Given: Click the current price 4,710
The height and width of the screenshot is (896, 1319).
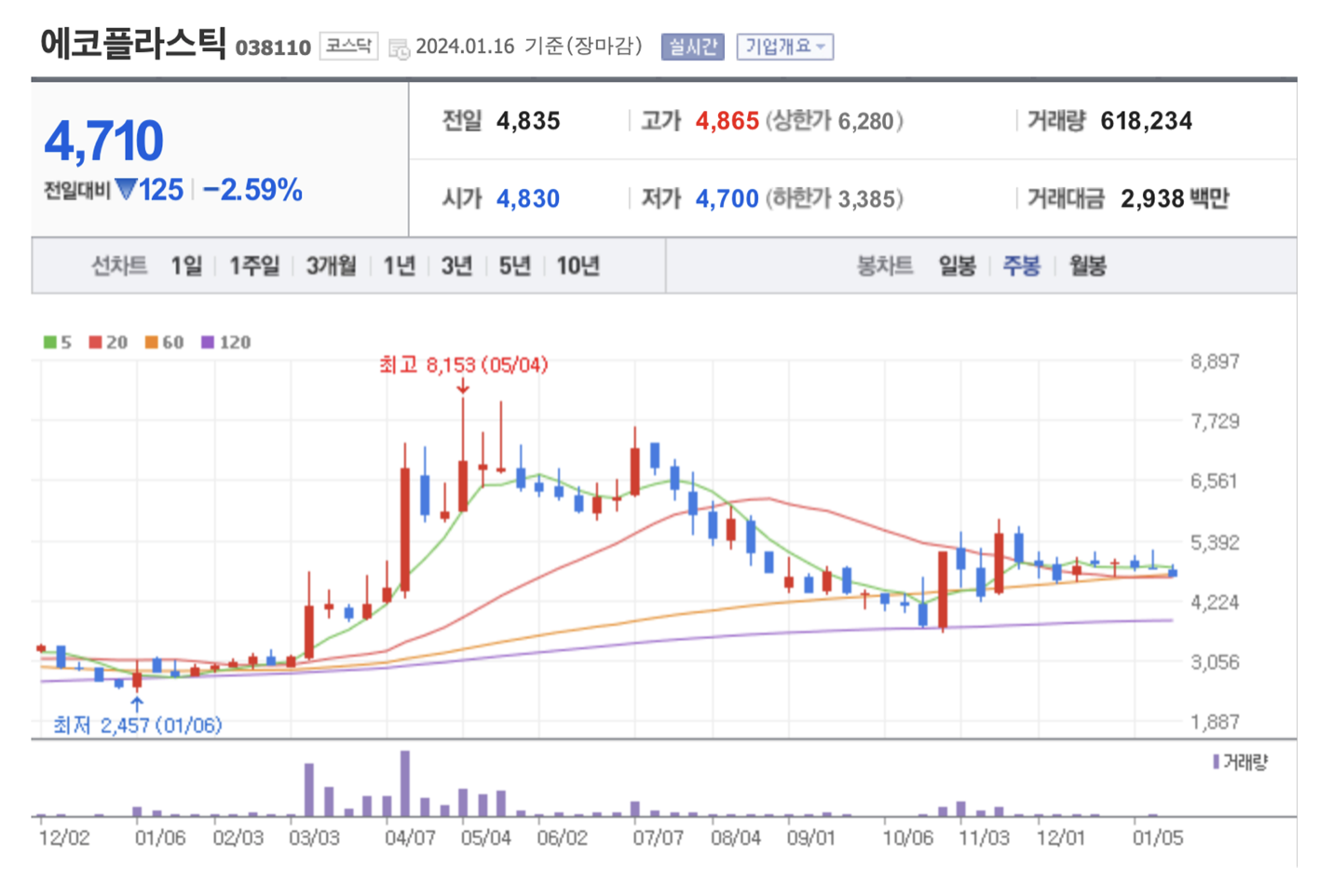Looking at the screenshot, I should click(x=103, y=142).
